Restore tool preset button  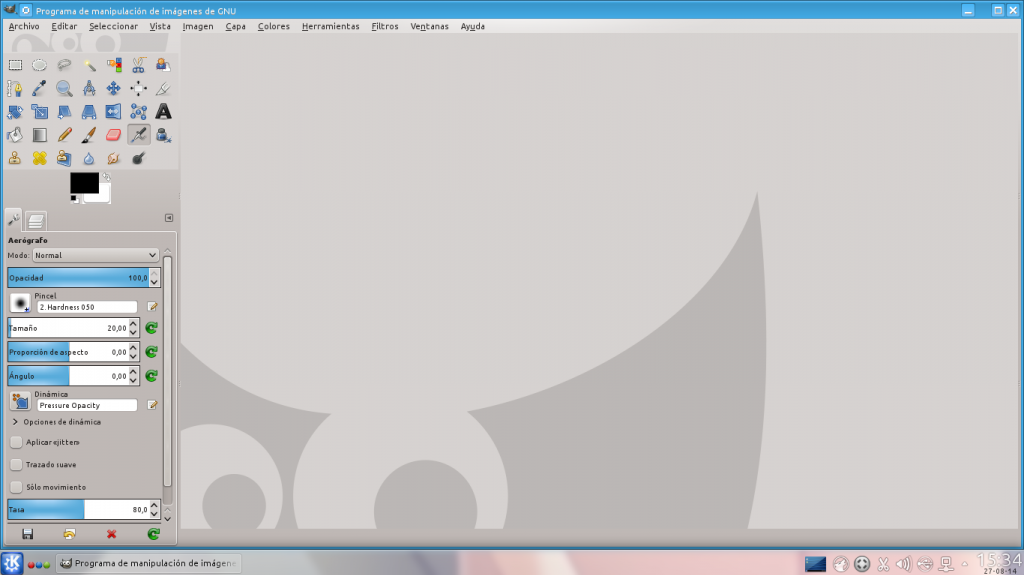[69, 534]
